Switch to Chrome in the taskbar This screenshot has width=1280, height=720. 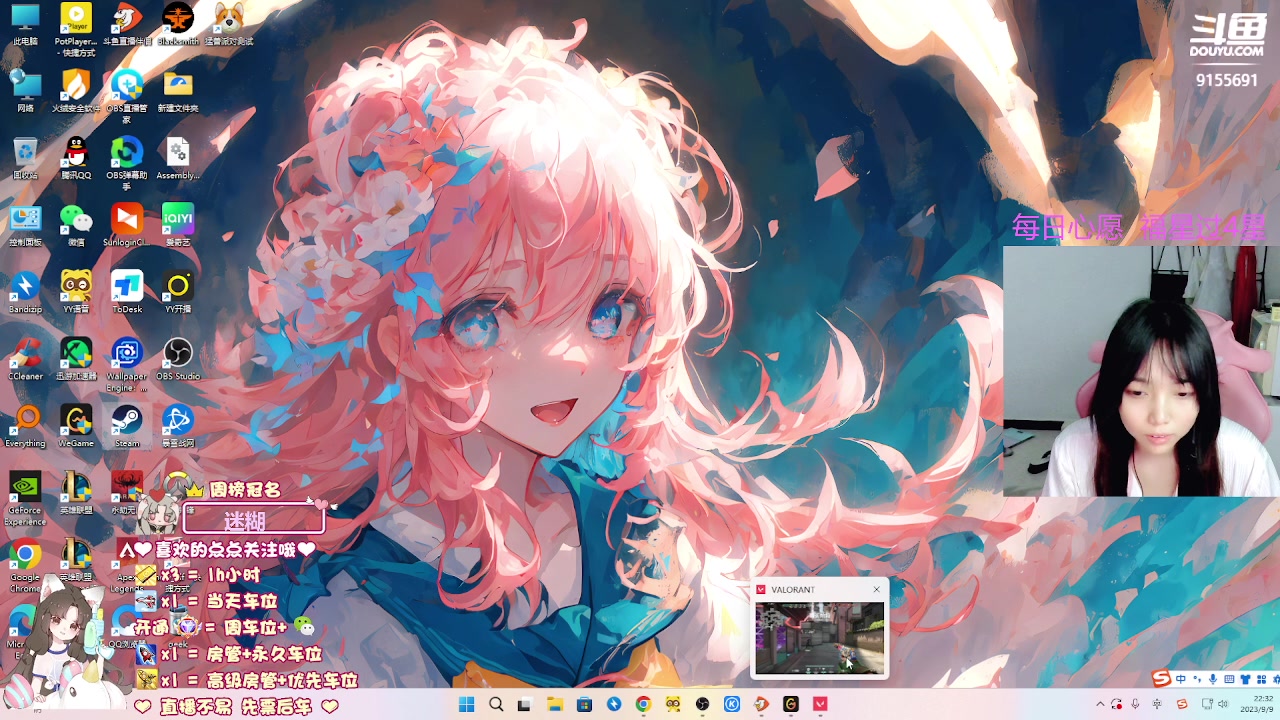[x=643, y=704]
